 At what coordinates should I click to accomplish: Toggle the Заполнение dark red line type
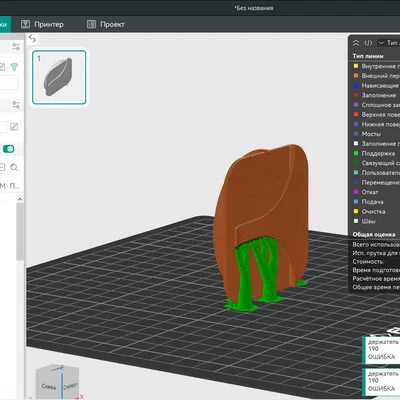[376, 95]
